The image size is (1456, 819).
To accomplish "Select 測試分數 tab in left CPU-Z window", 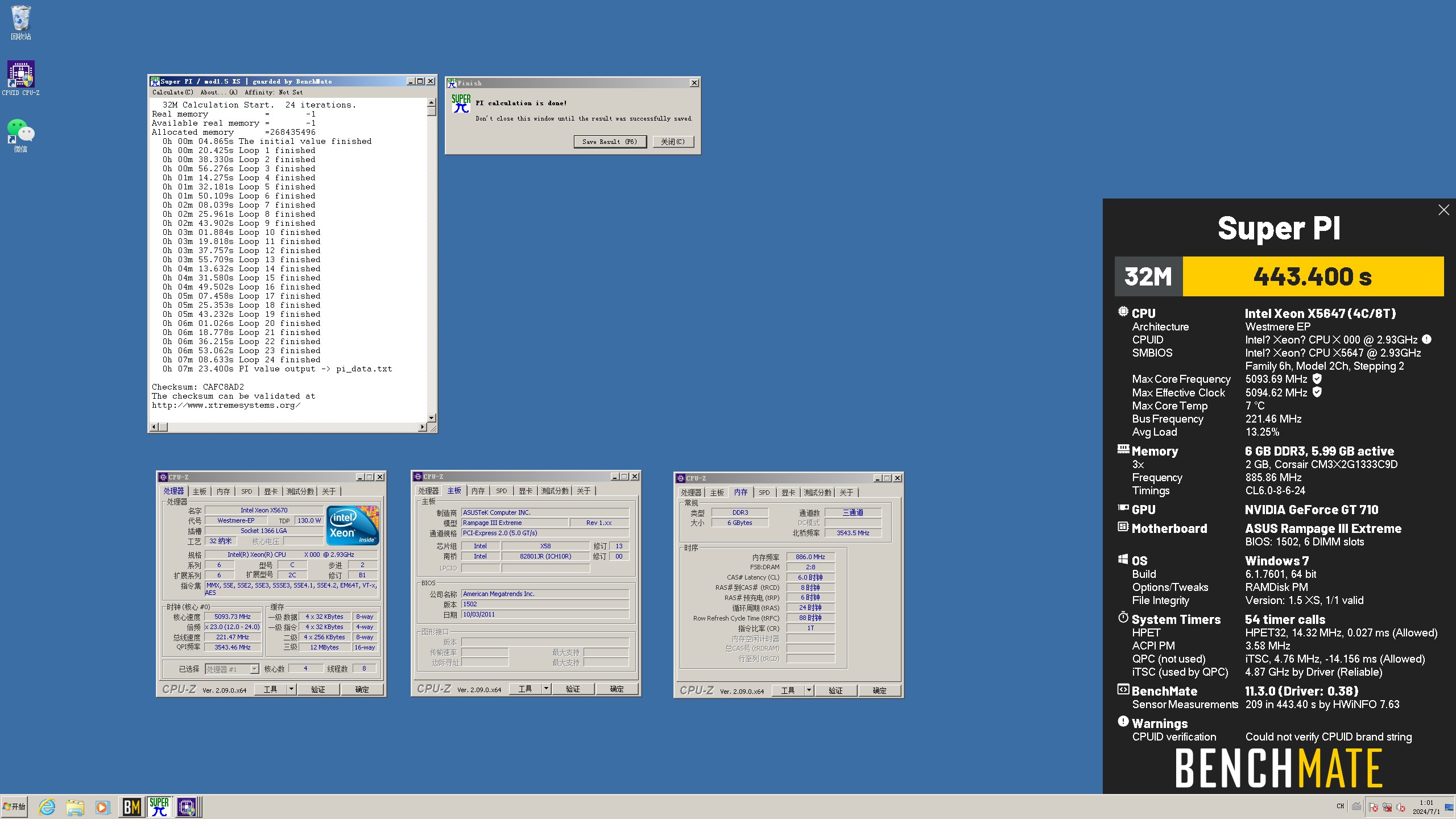I will click(300, 491).
